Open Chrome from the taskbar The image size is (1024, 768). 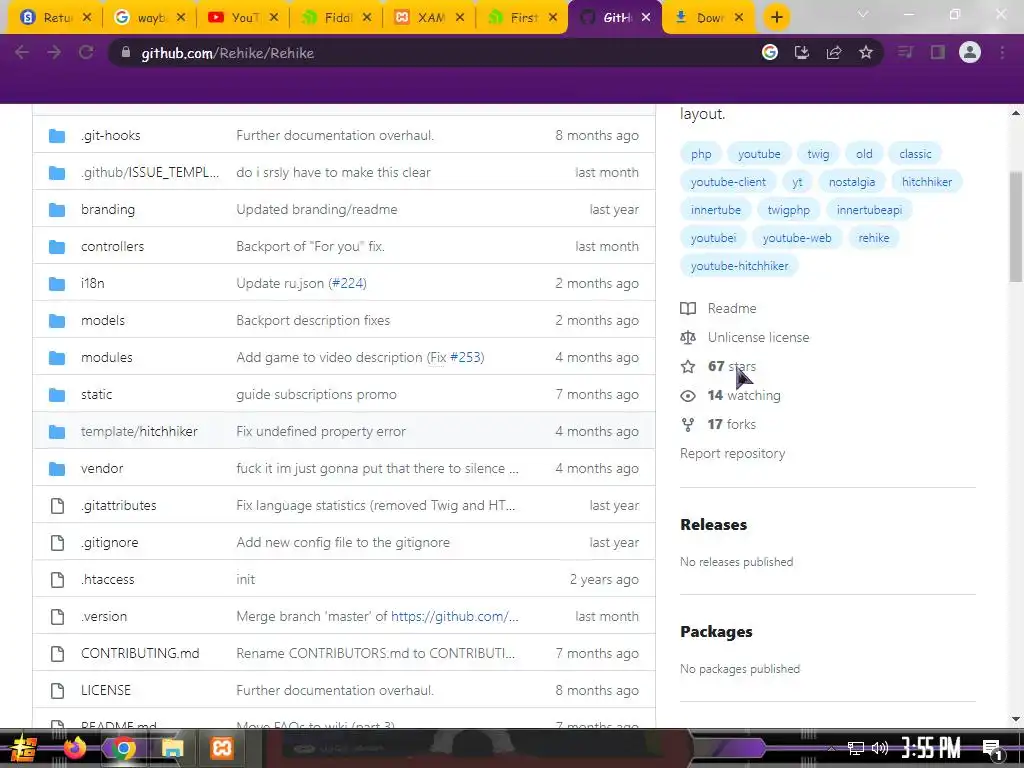click(x=123, y=748)
